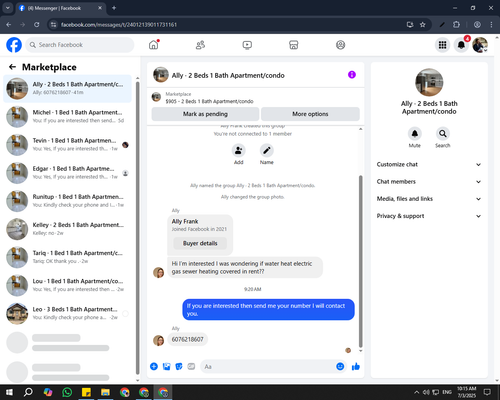Open ENG language indicator in tray
Viewport: 500px width, 400px height.
(x=447, y=392)
